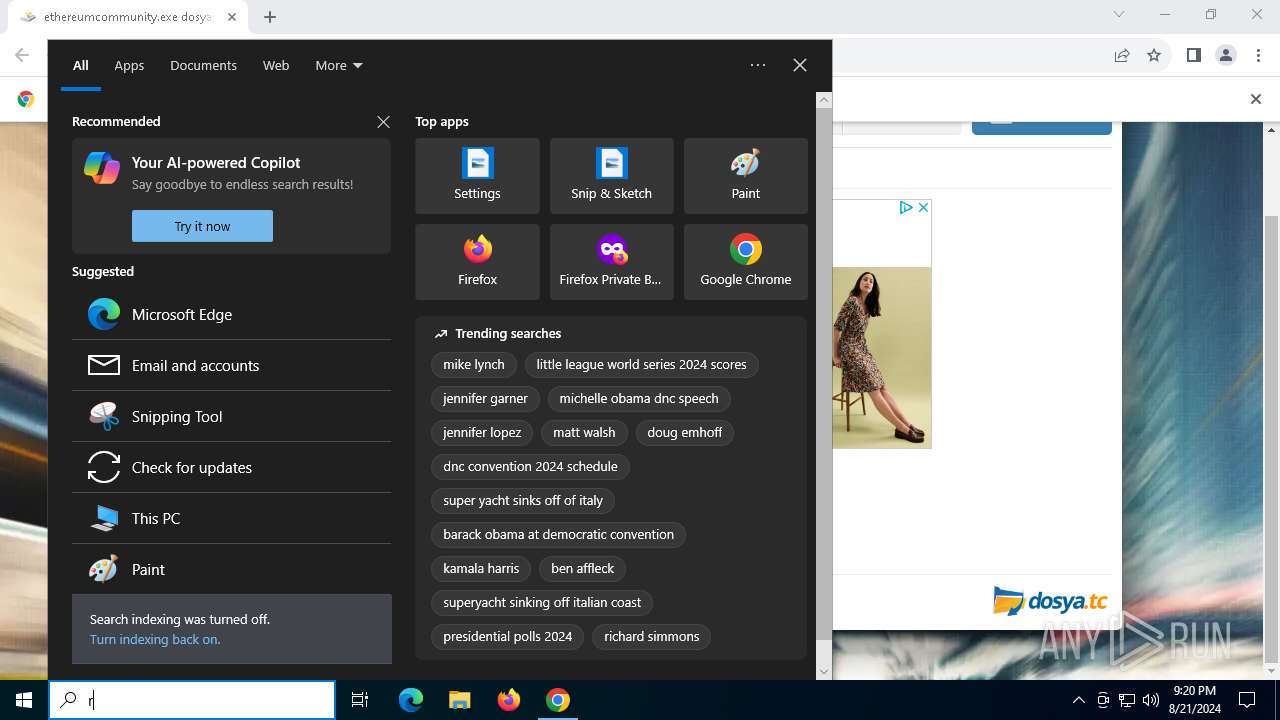The height and width of the screenshot is (720, 1280).
Task: Expand the More filter dropdown
Action: pyautogui.click(x=339, y=65)
